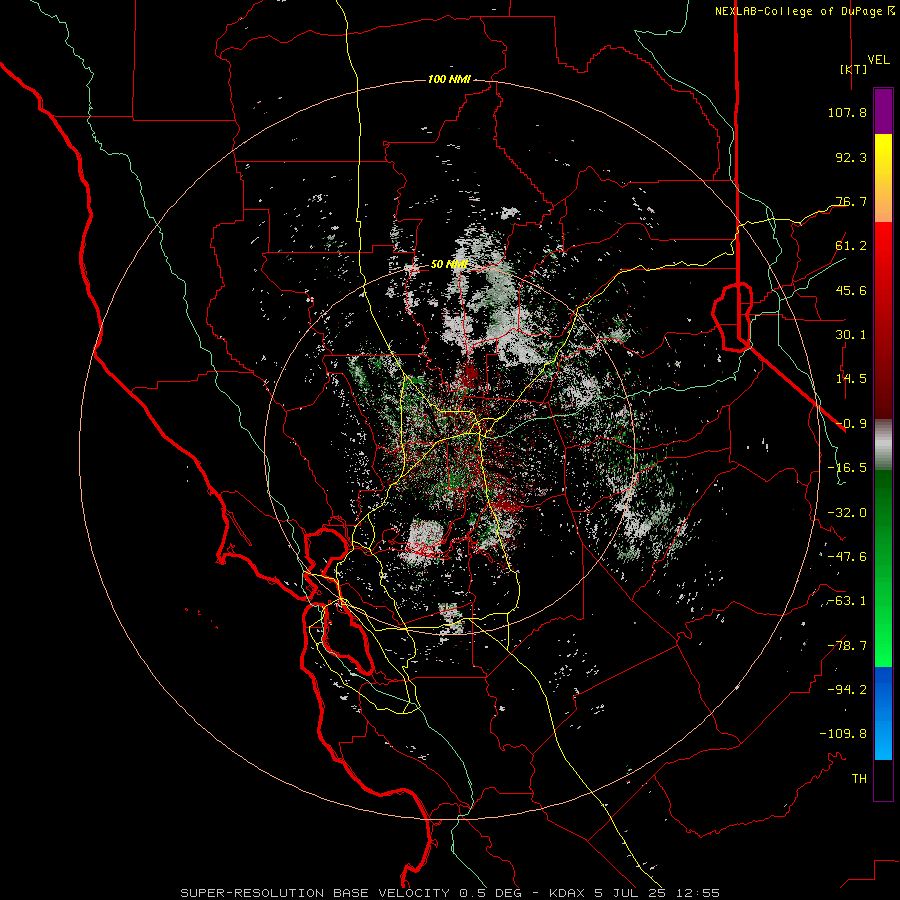Click the 76.7 legend value
This screenshot has width=900, height=900.
(x=851, y=201)
